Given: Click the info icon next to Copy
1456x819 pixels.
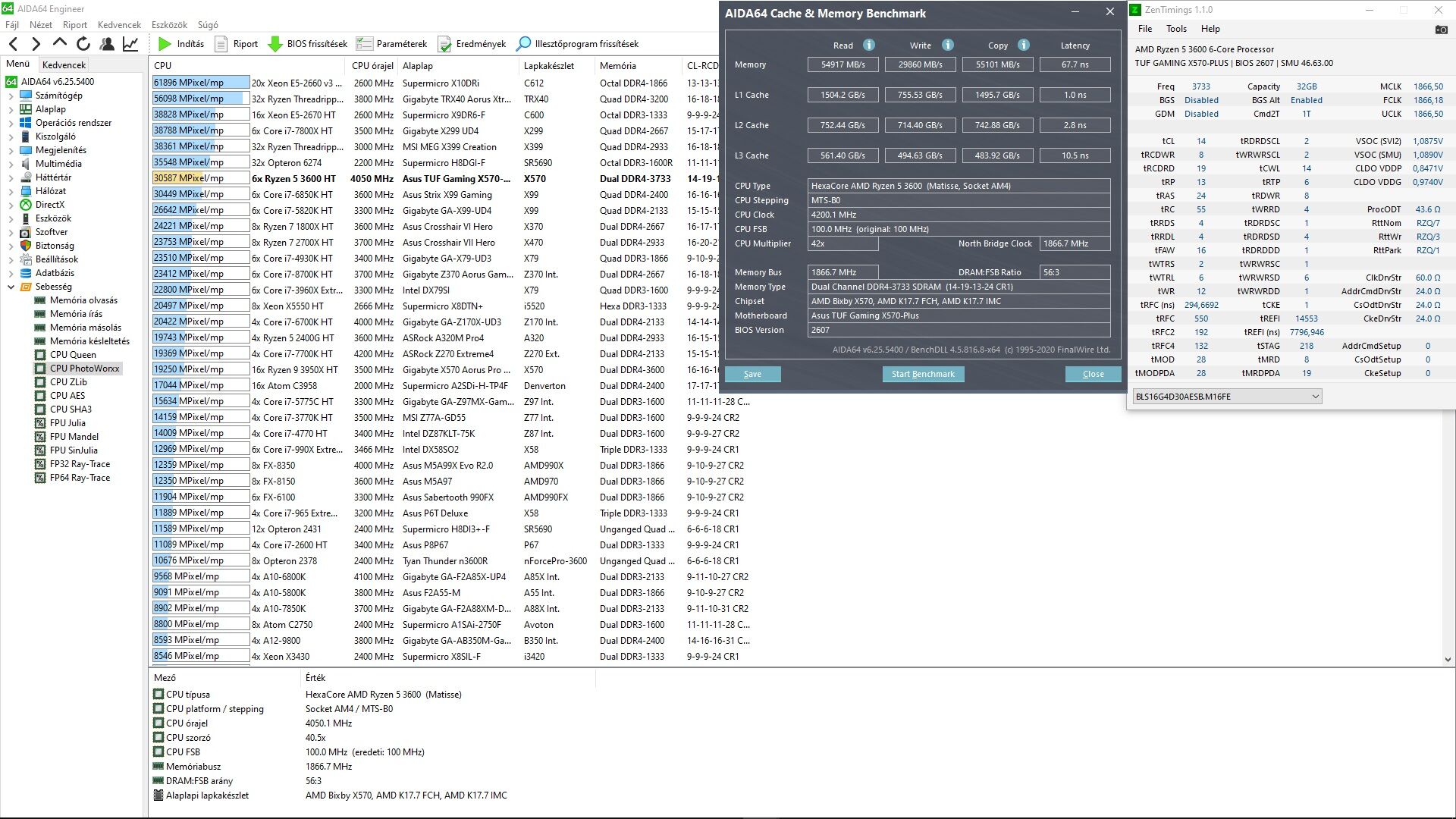Looking at the screenshot, I should point(1024,45).
